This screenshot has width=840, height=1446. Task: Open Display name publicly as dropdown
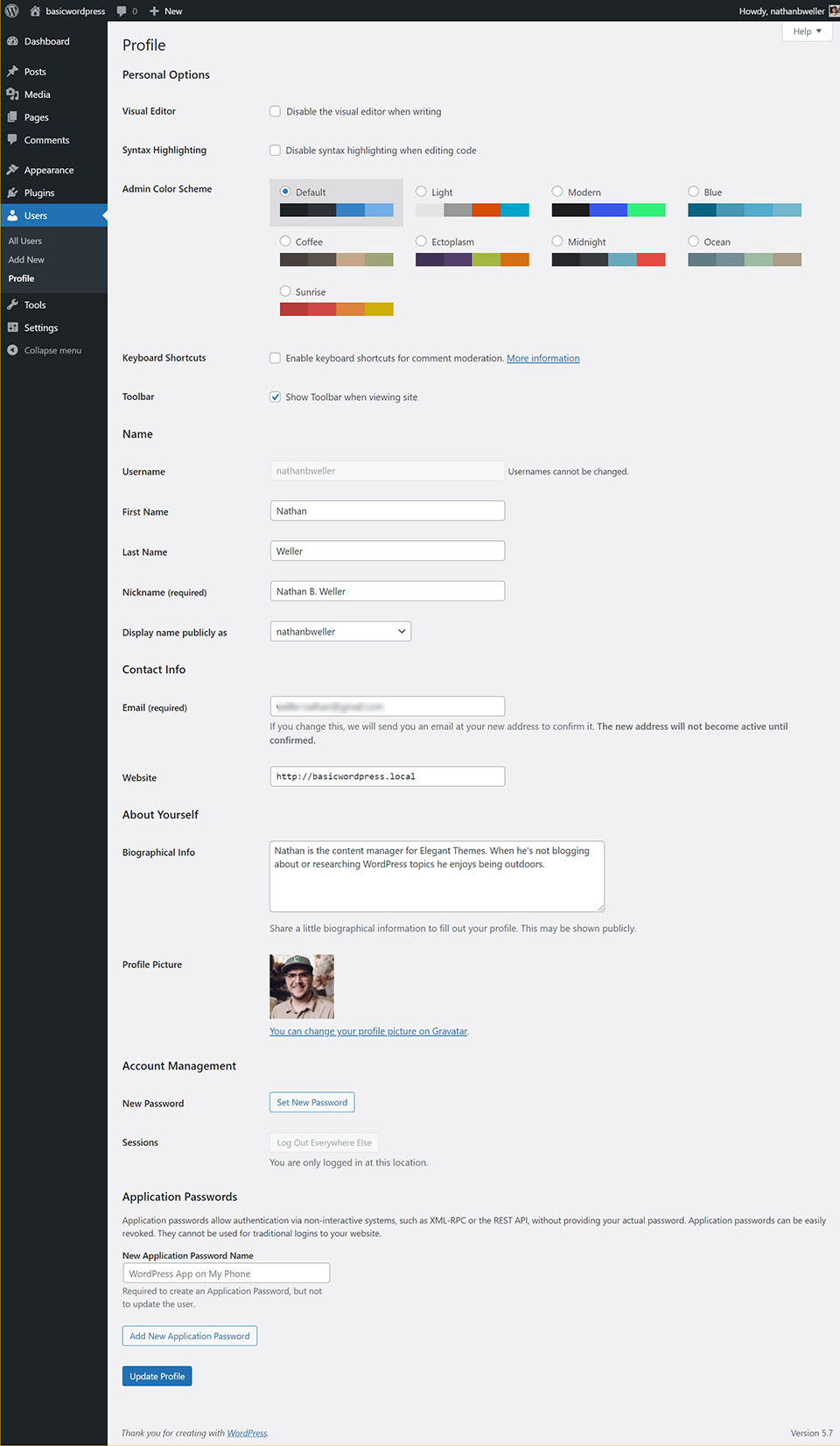click(340, 631)
